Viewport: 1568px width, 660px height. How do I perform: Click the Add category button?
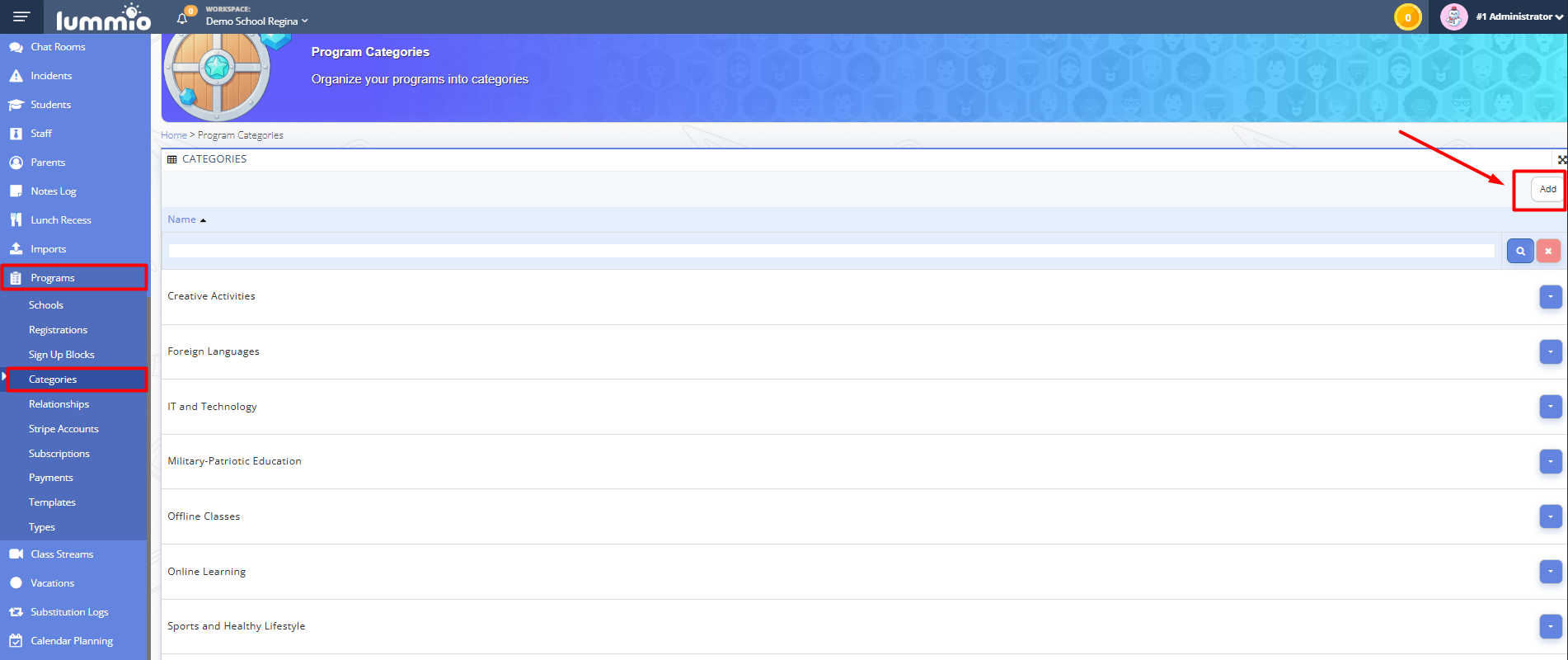click(1547, 189)
